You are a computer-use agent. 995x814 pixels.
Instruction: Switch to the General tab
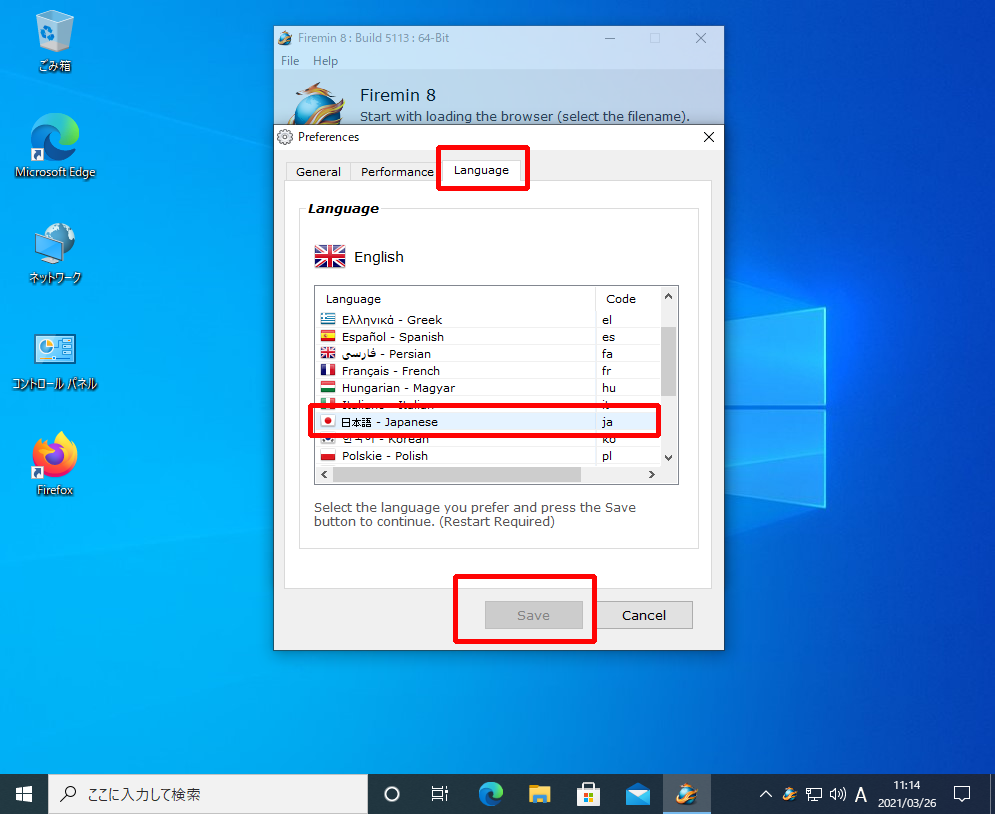318,172
